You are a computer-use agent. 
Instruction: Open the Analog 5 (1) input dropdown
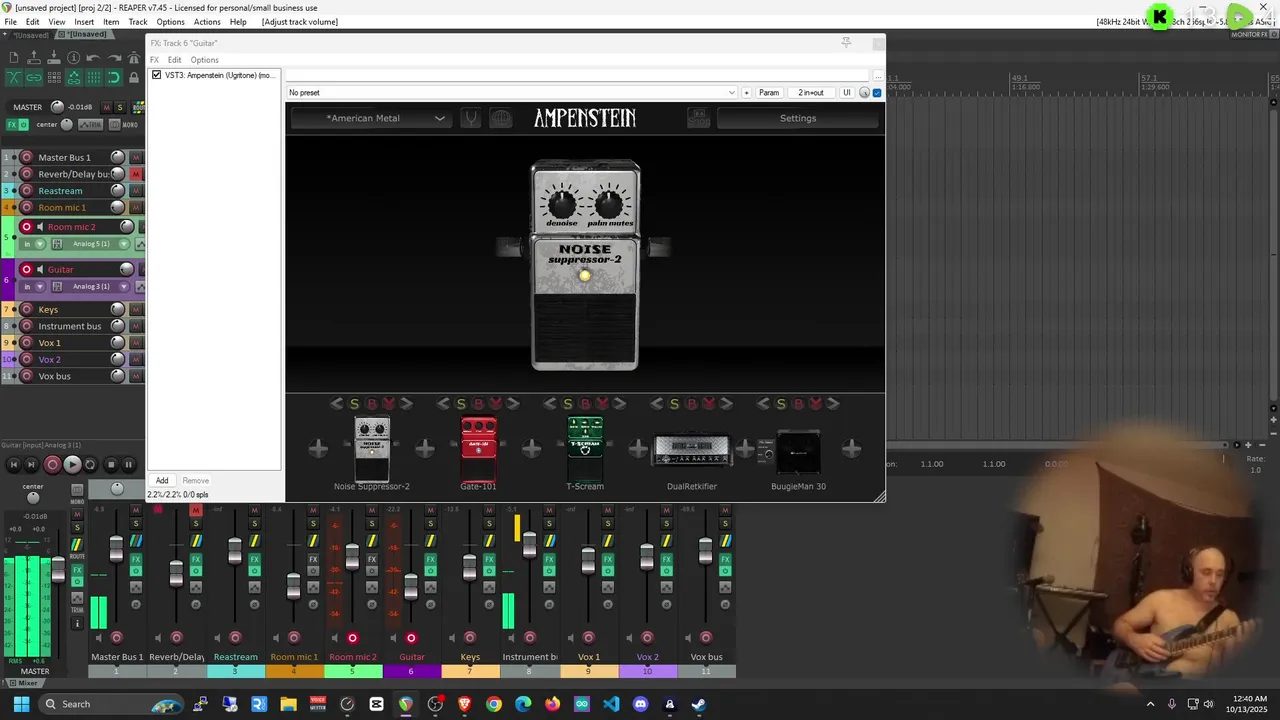tap(92, 244)
